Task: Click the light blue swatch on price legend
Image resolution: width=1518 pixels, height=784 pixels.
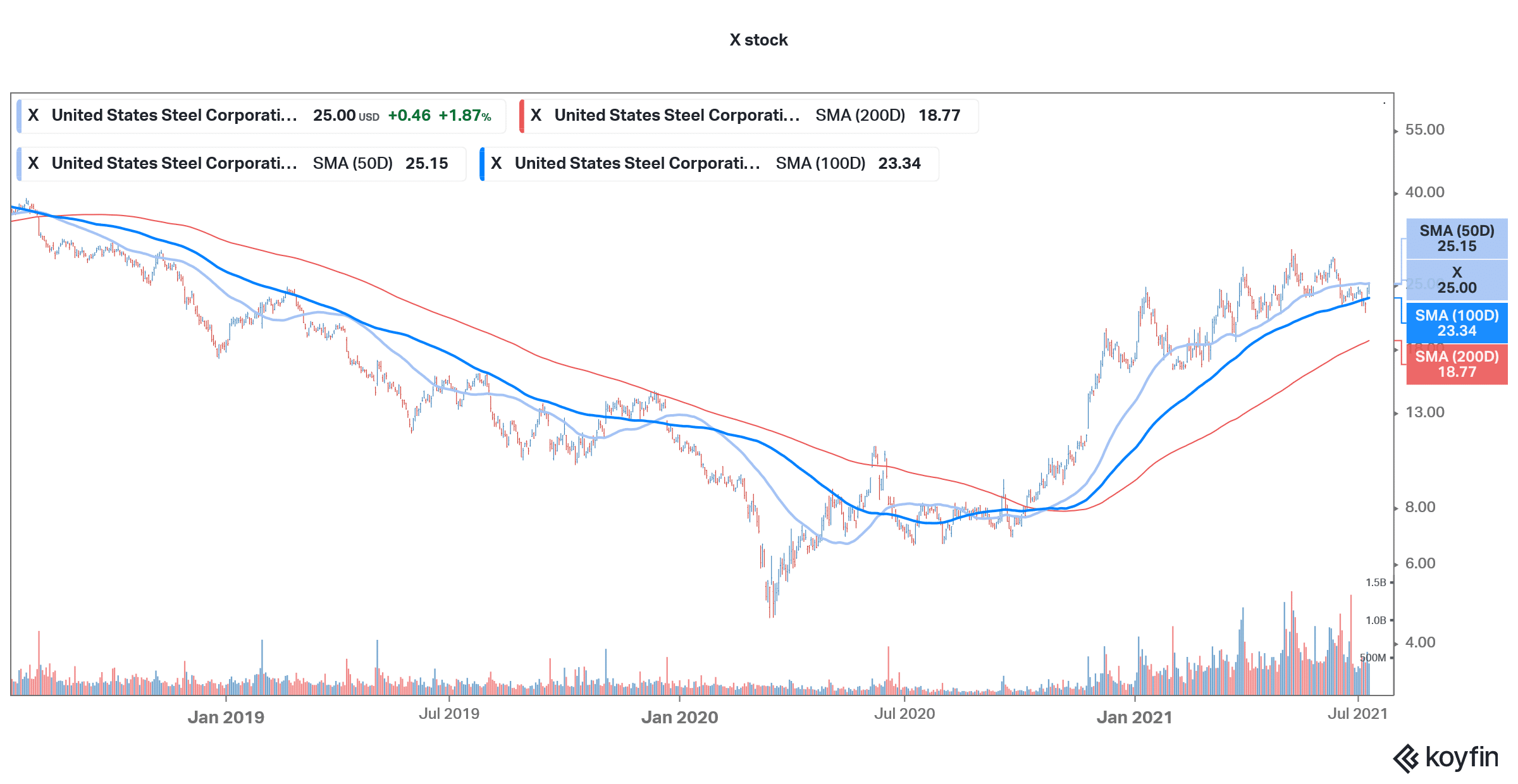Action: tap(19, 116)
